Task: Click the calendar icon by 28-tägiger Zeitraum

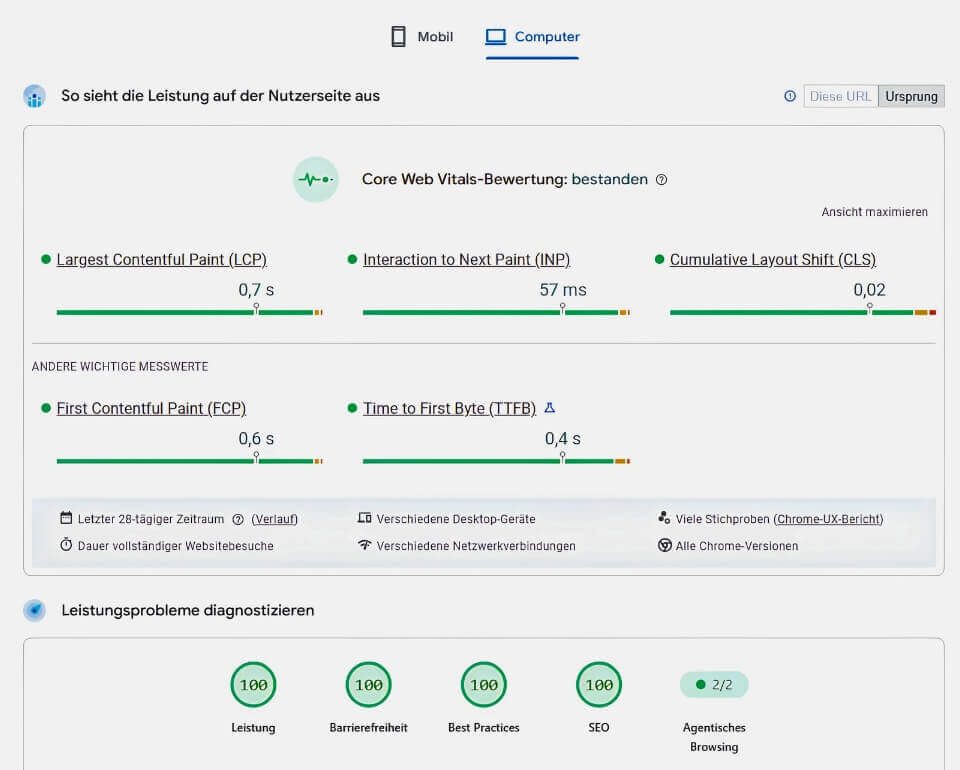Action: point(66,518)
